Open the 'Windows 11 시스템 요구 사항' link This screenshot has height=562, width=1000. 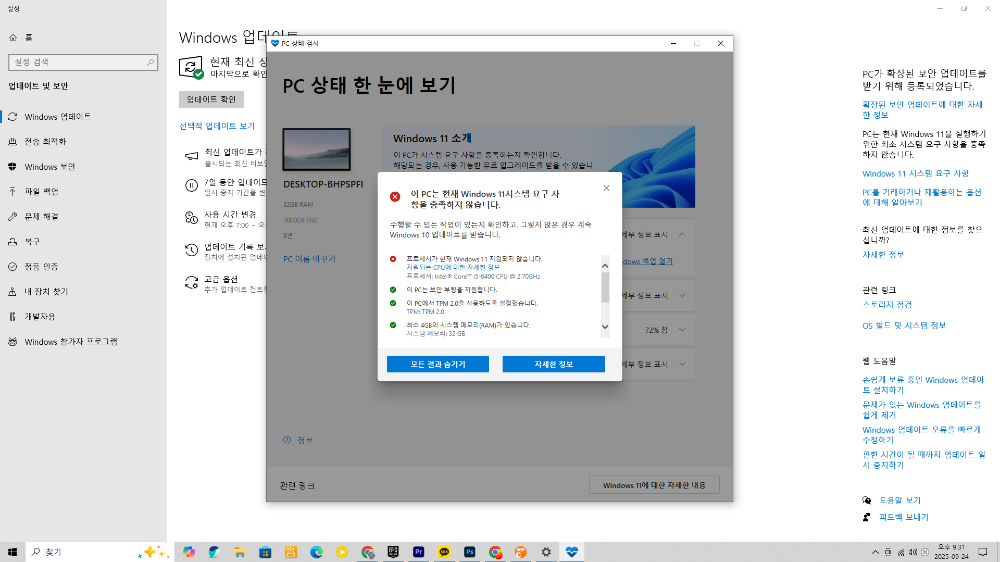(x=915, y=174)
